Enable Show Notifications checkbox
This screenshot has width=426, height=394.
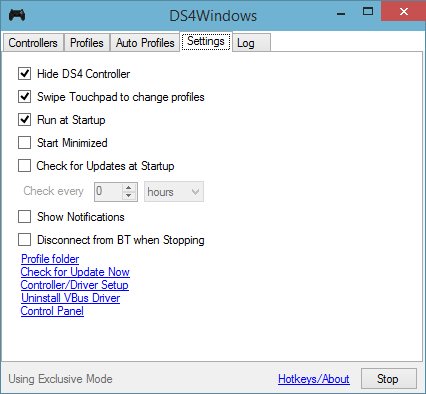pos(24,217)
